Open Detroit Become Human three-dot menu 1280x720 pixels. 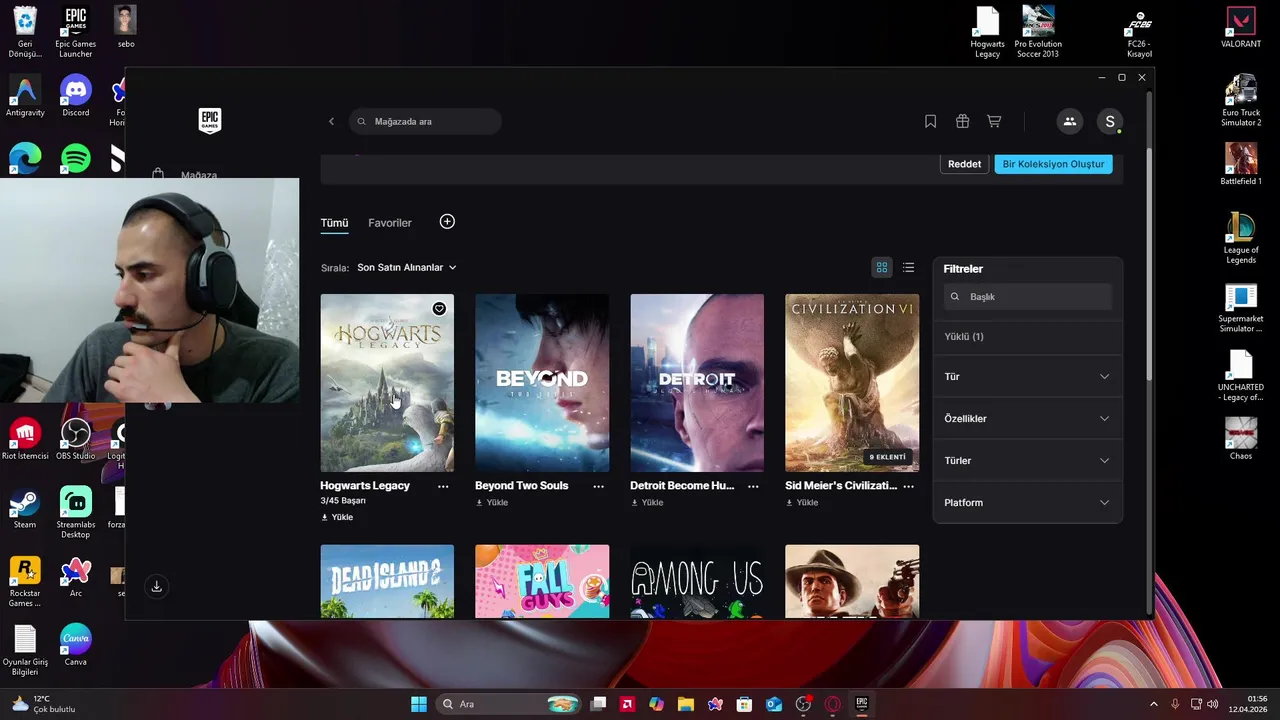pyautogui.click(x=753, y=486)
